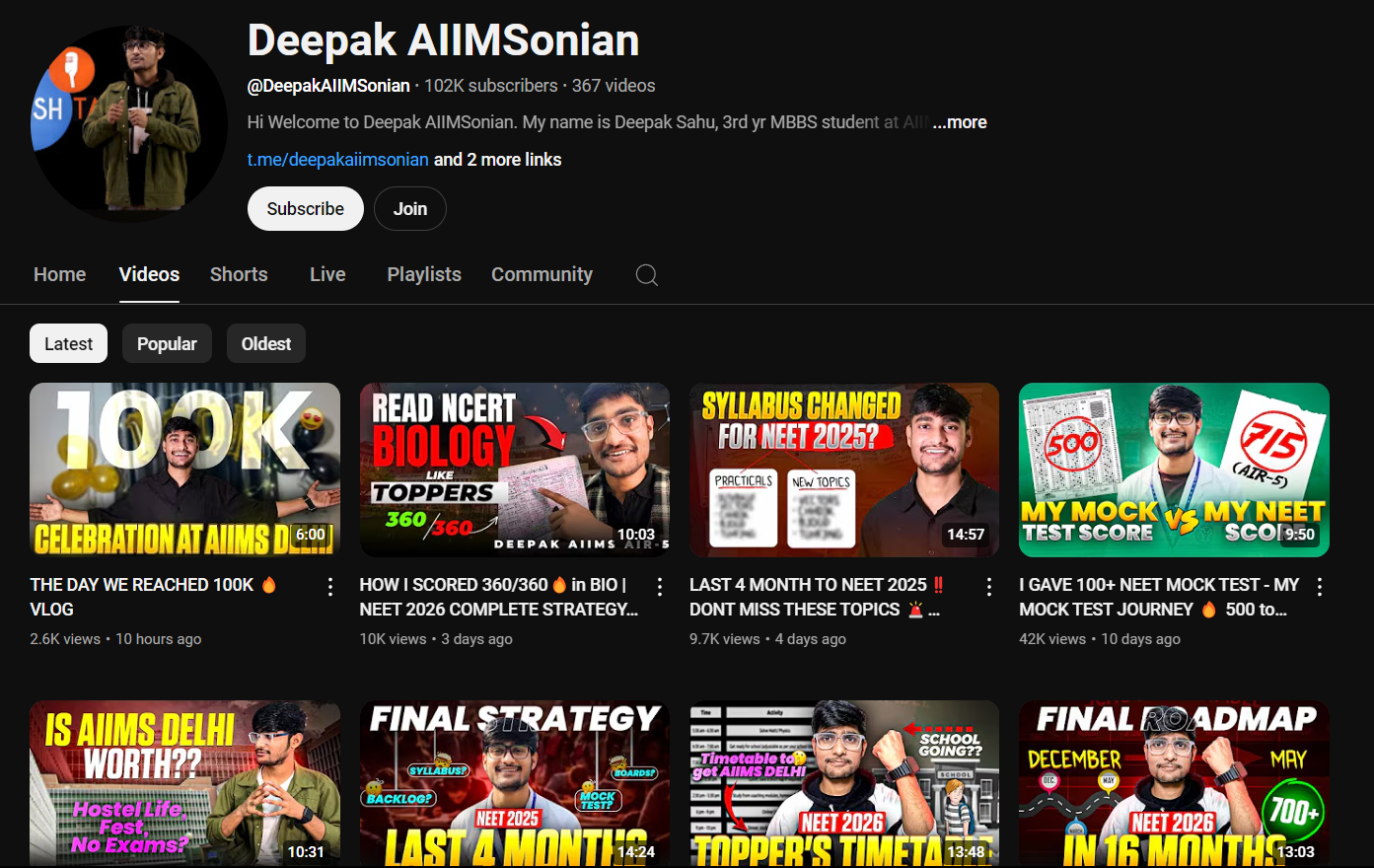
Task: Open 'LAST 4 MONTH TO NEET 2025' title
Action: pyautogui.click(x=818, y=597)
